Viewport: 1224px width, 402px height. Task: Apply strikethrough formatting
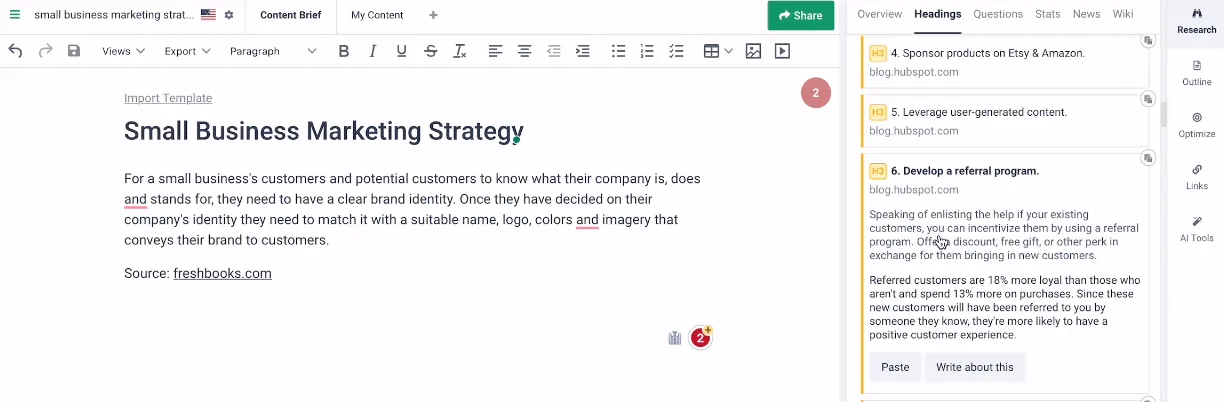[x=430, y=51]
